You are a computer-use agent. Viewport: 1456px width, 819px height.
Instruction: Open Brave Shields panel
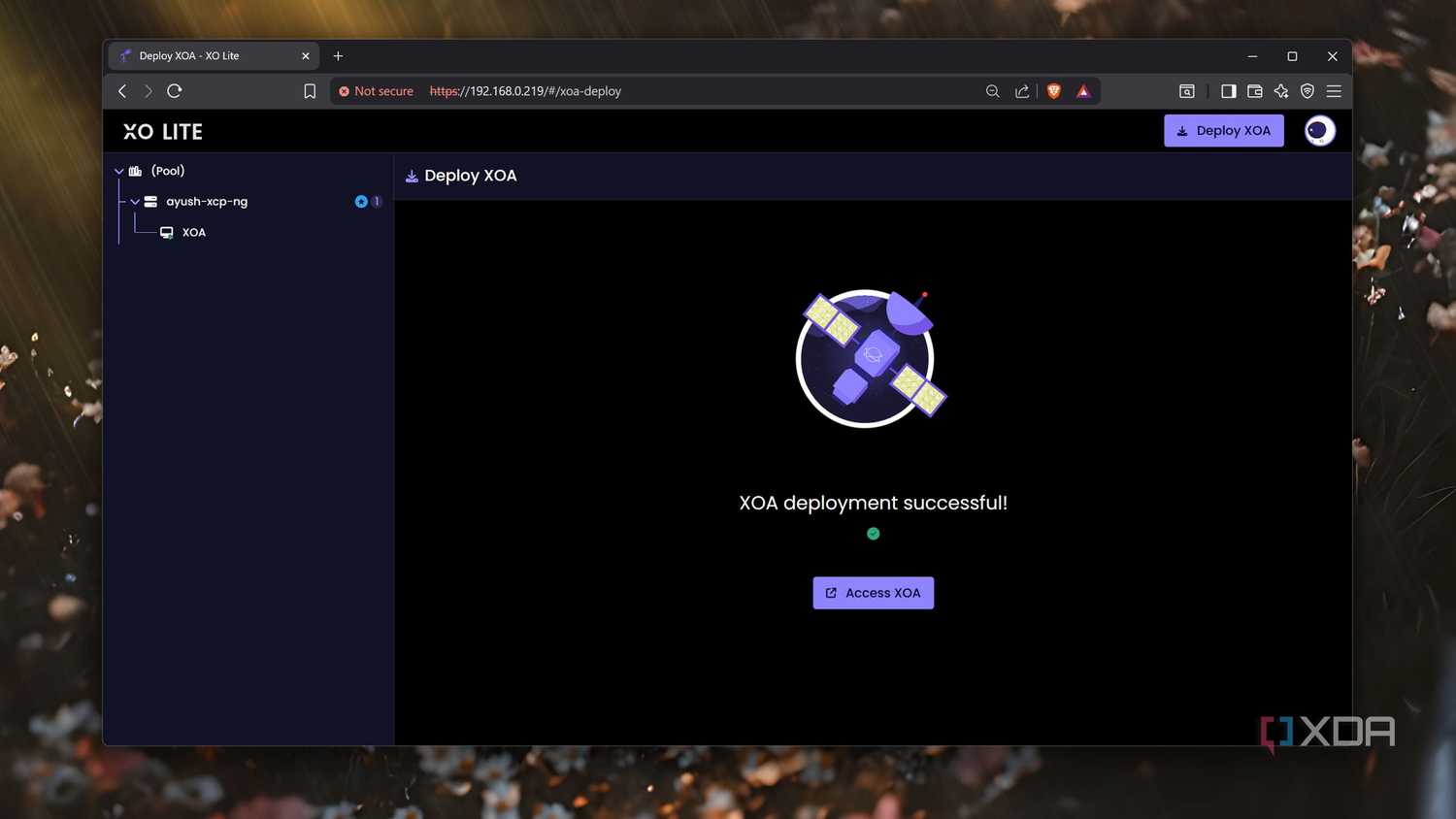point(1054,91)
